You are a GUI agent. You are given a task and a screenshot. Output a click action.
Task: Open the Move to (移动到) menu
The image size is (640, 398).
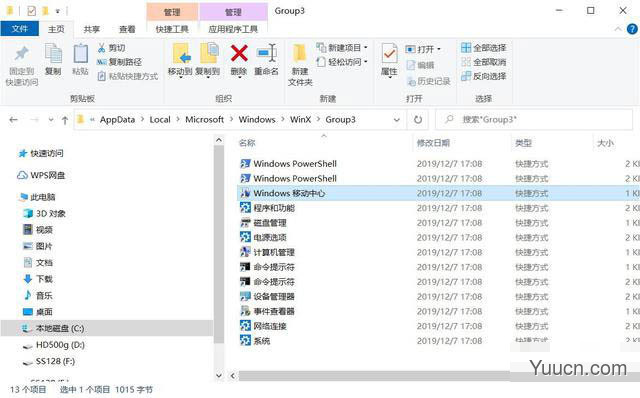point(180,60)
